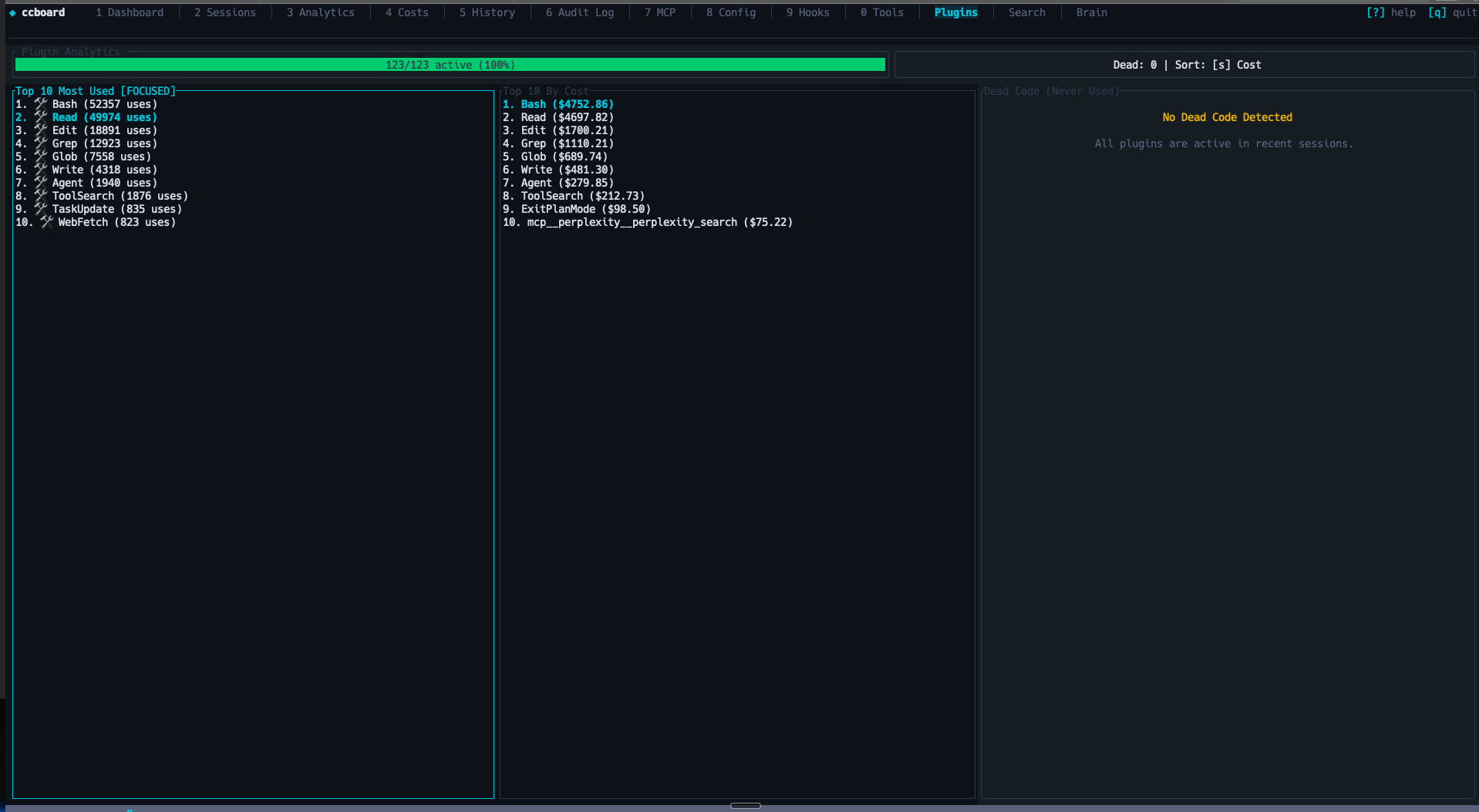Click the tool icon beside Read uses
This screenshot has height=812, width=1479.
point(41,117)
